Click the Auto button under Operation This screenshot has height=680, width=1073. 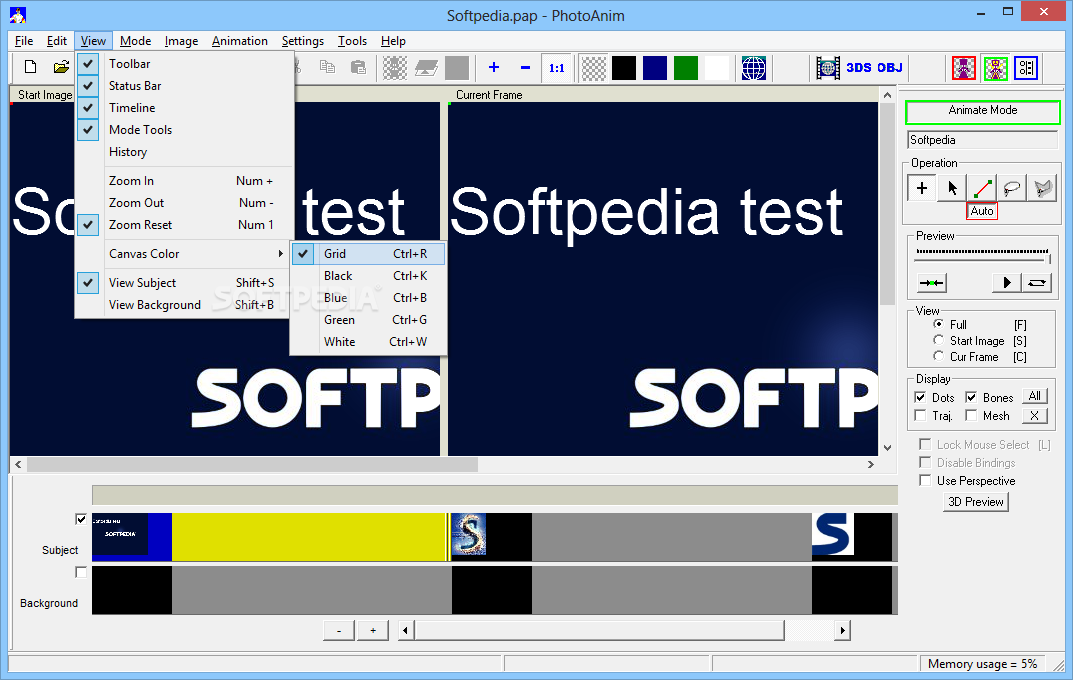point(981,211)
